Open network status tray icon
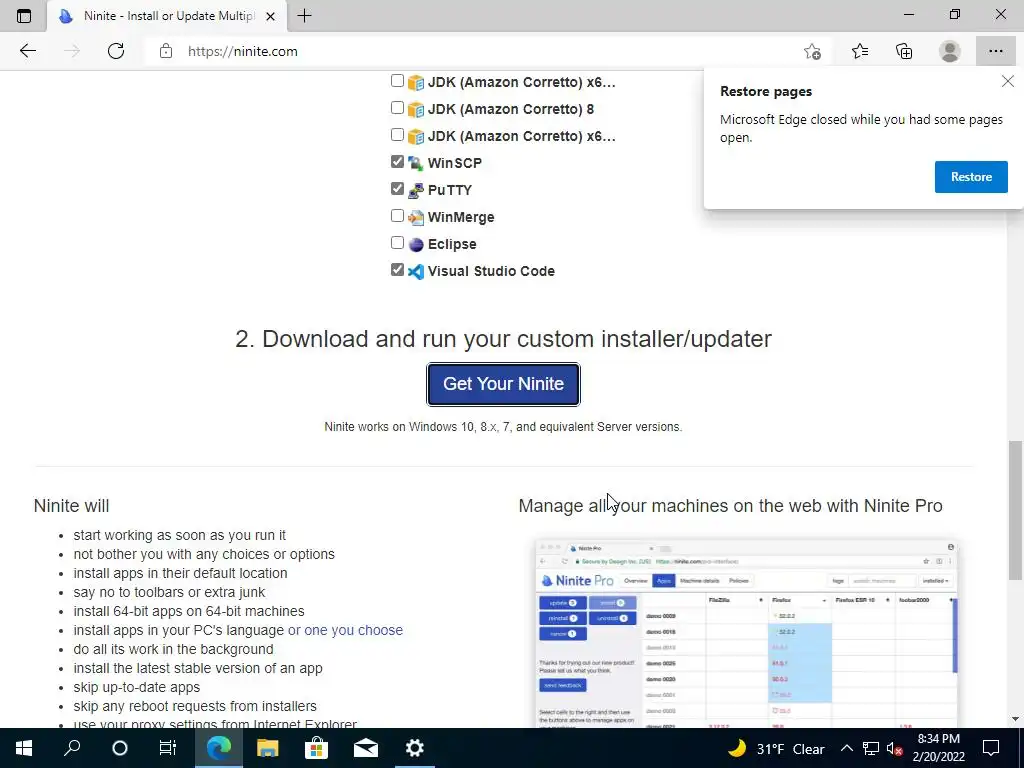 tap(871, 748)
